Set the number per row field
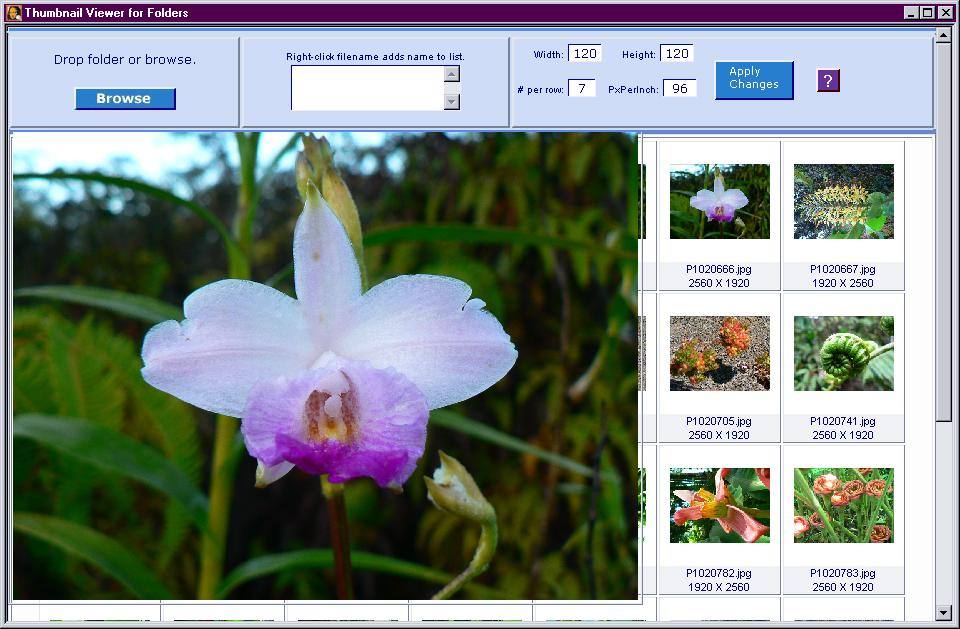Viewport: 960px width, 629px height. [x=582, y=88]
